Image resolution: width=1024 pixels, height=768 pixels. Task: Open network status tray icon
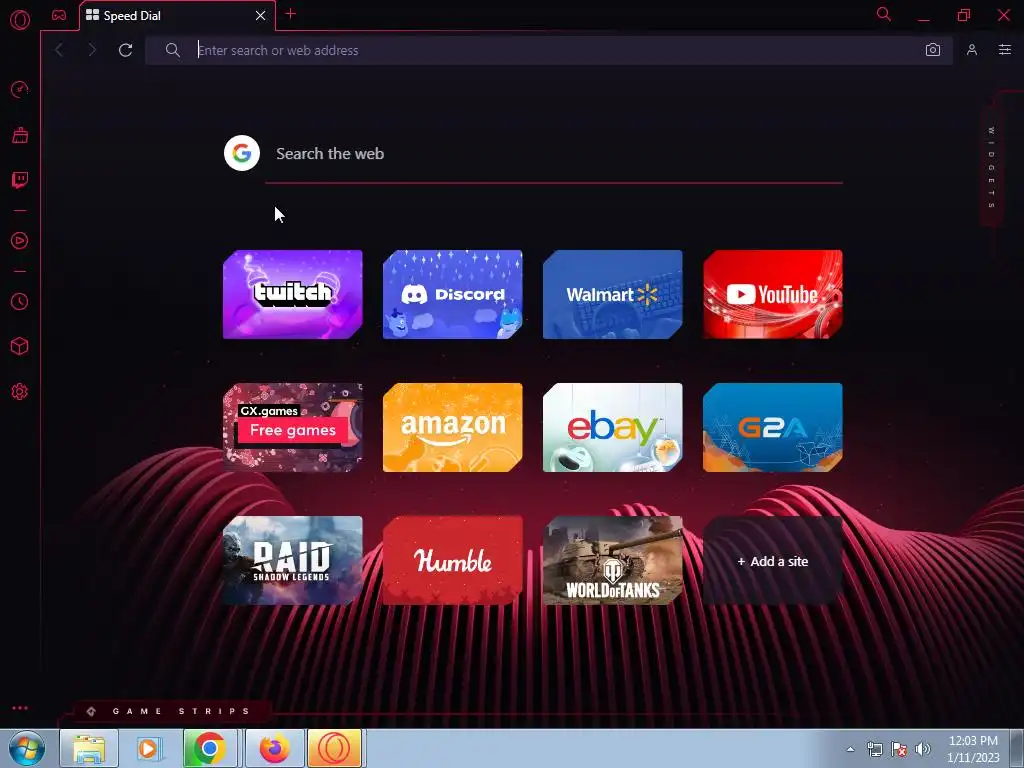[x=874, y=750]
